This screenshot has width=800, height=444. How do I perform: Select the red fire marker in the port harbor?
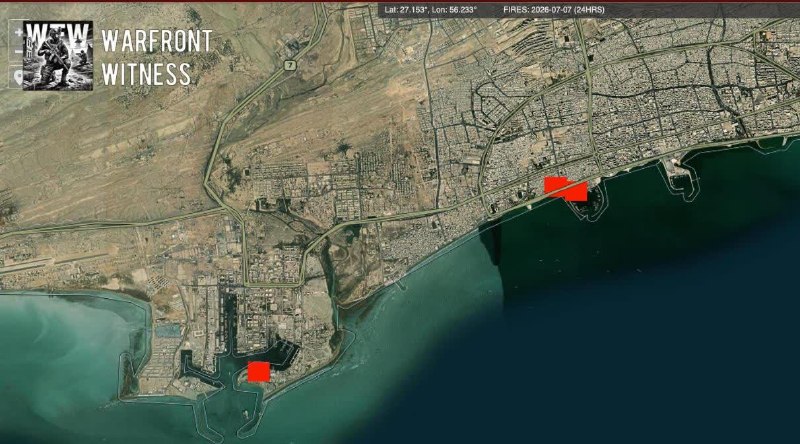pos(259,372)
